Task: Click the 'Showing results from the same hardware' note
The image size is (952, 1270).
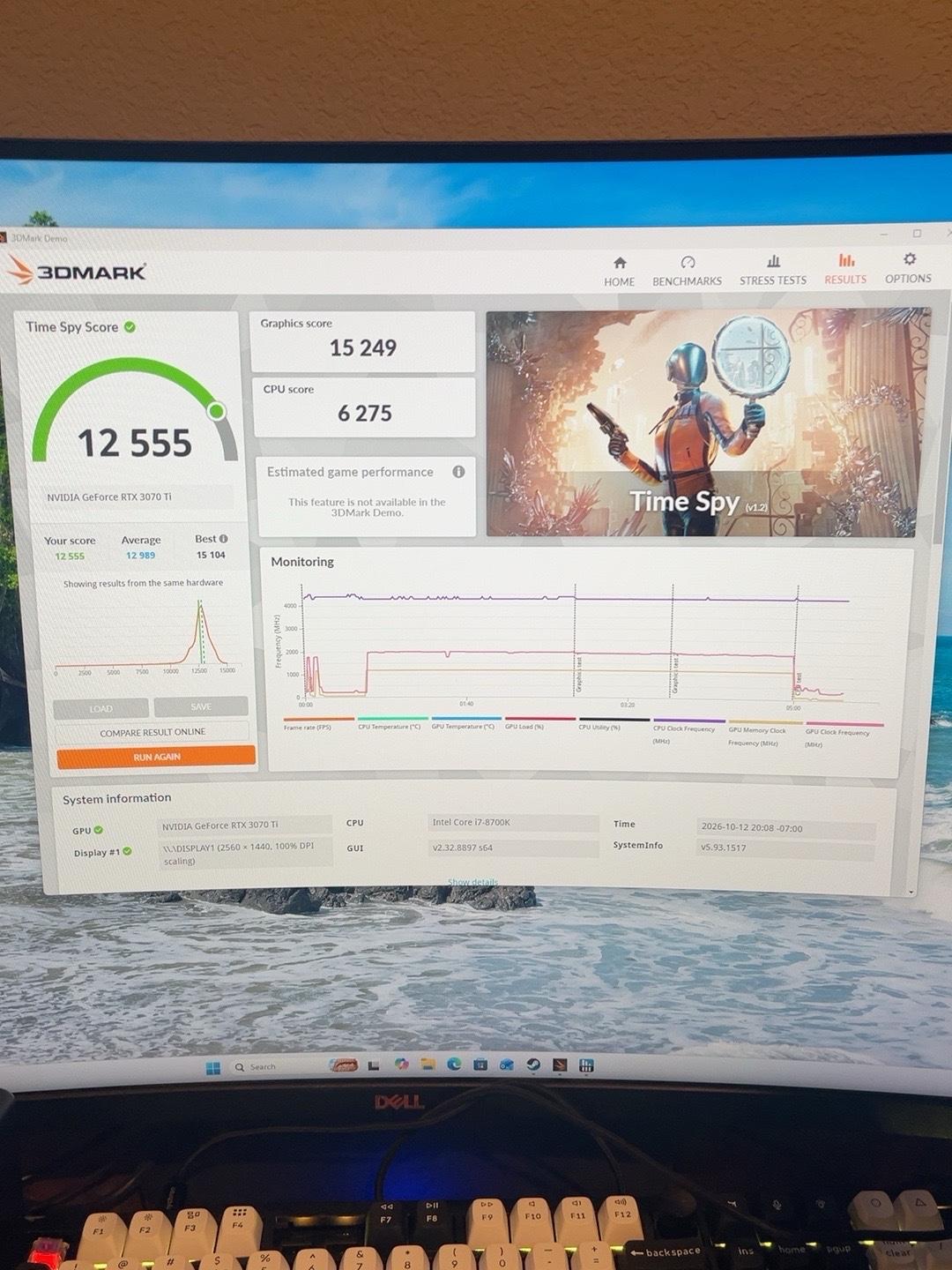Action: tap(143, 583)
